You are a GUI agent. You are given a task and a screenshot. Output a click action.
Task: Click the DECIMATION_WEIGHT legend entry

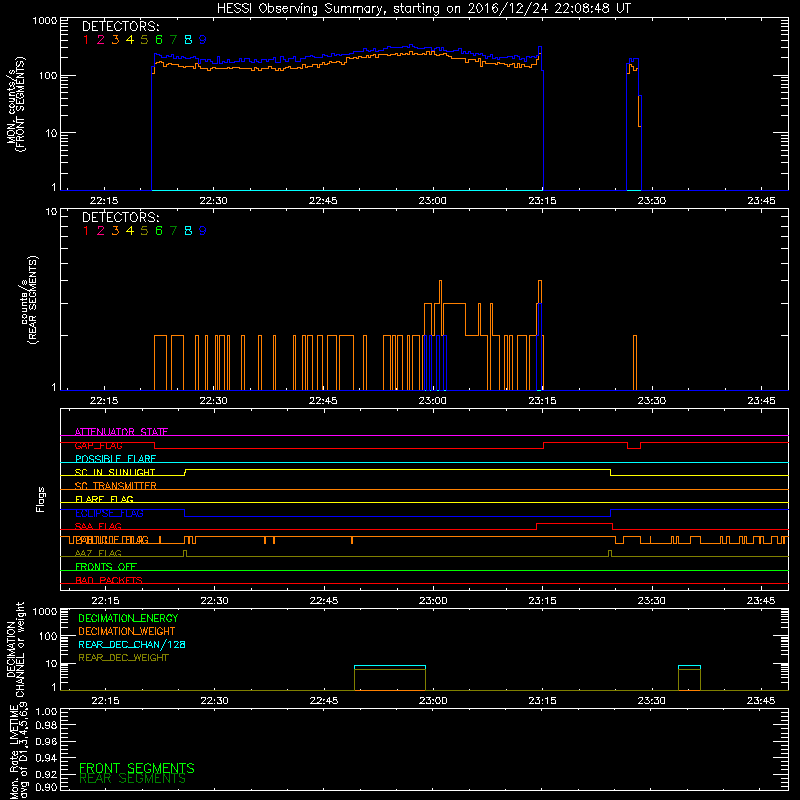click(x=127, y=631)
